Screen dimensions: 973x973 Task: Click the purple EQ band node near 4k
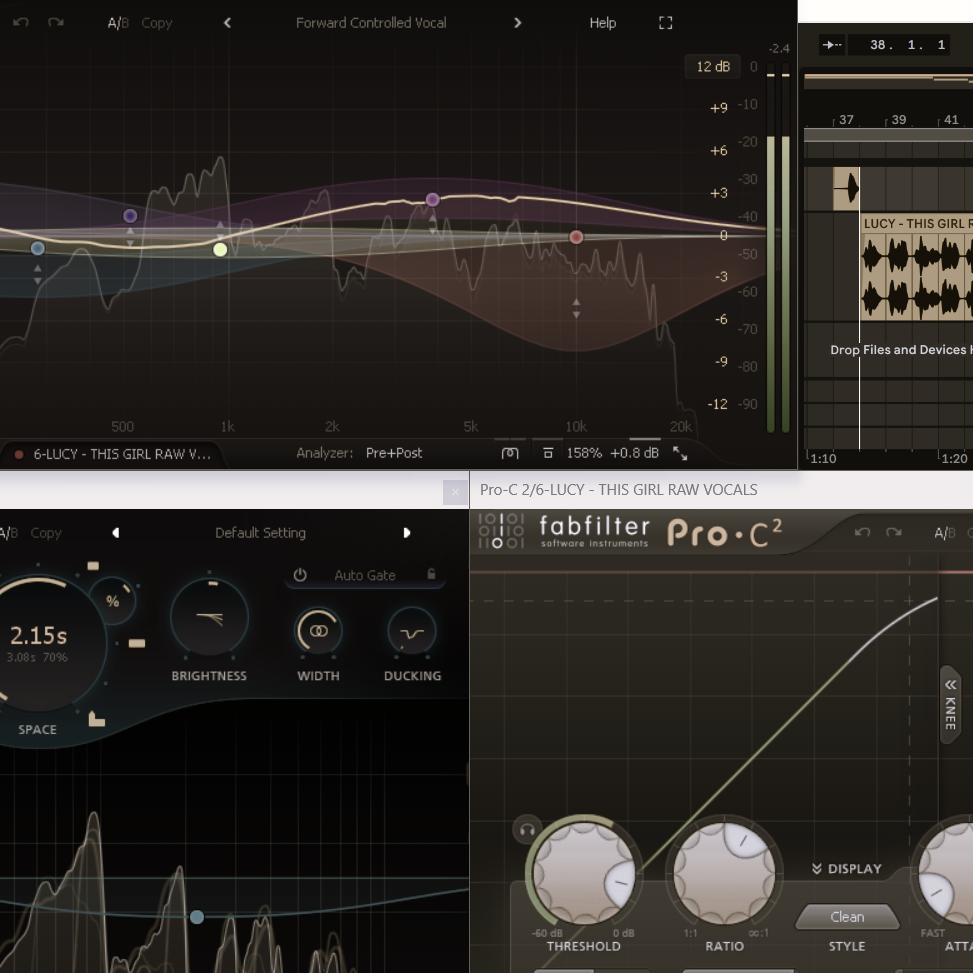tap(432, 200)
